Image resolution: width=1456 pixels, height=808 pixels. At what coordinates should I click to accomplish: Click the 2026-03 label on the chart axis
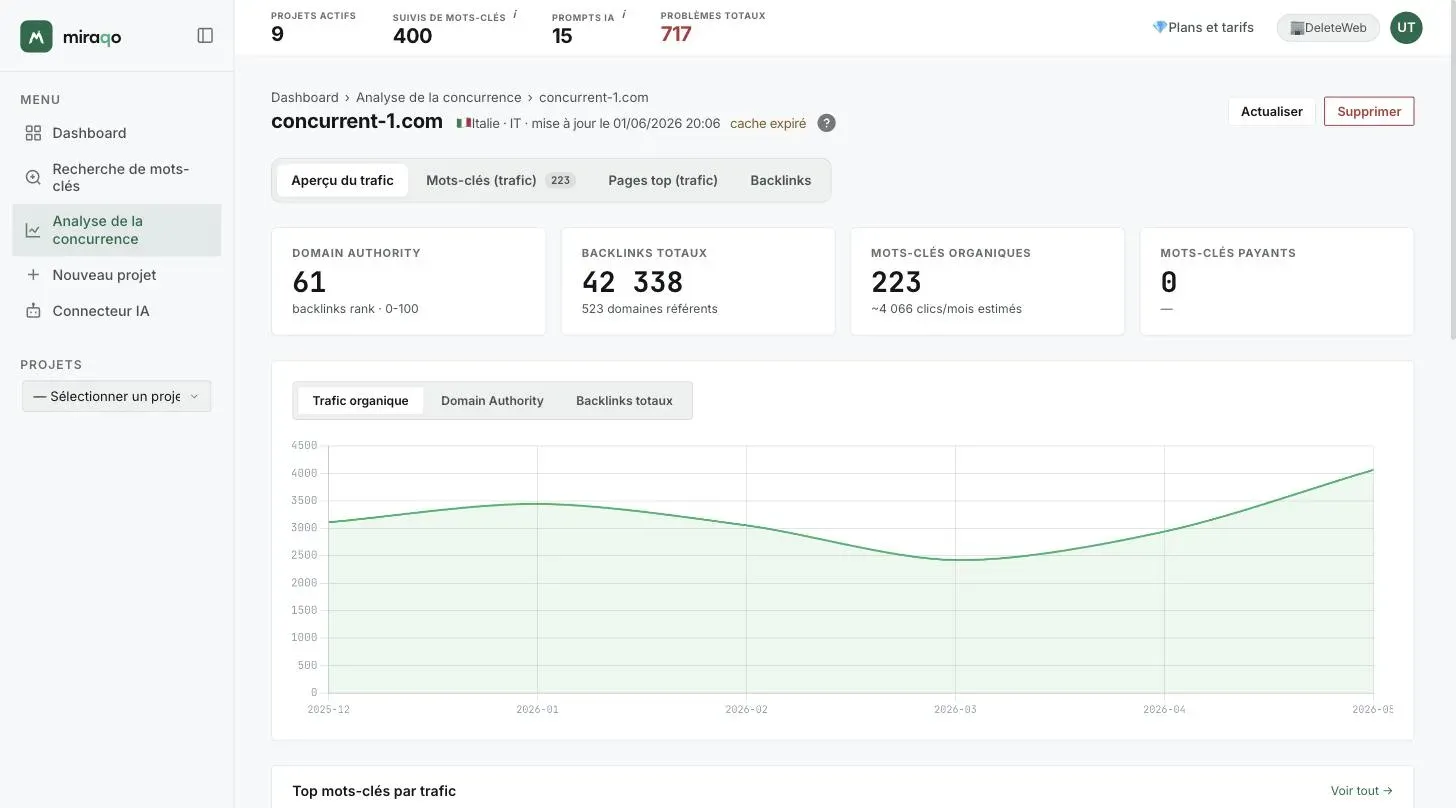pyautogui.click(x=955, y=710)
